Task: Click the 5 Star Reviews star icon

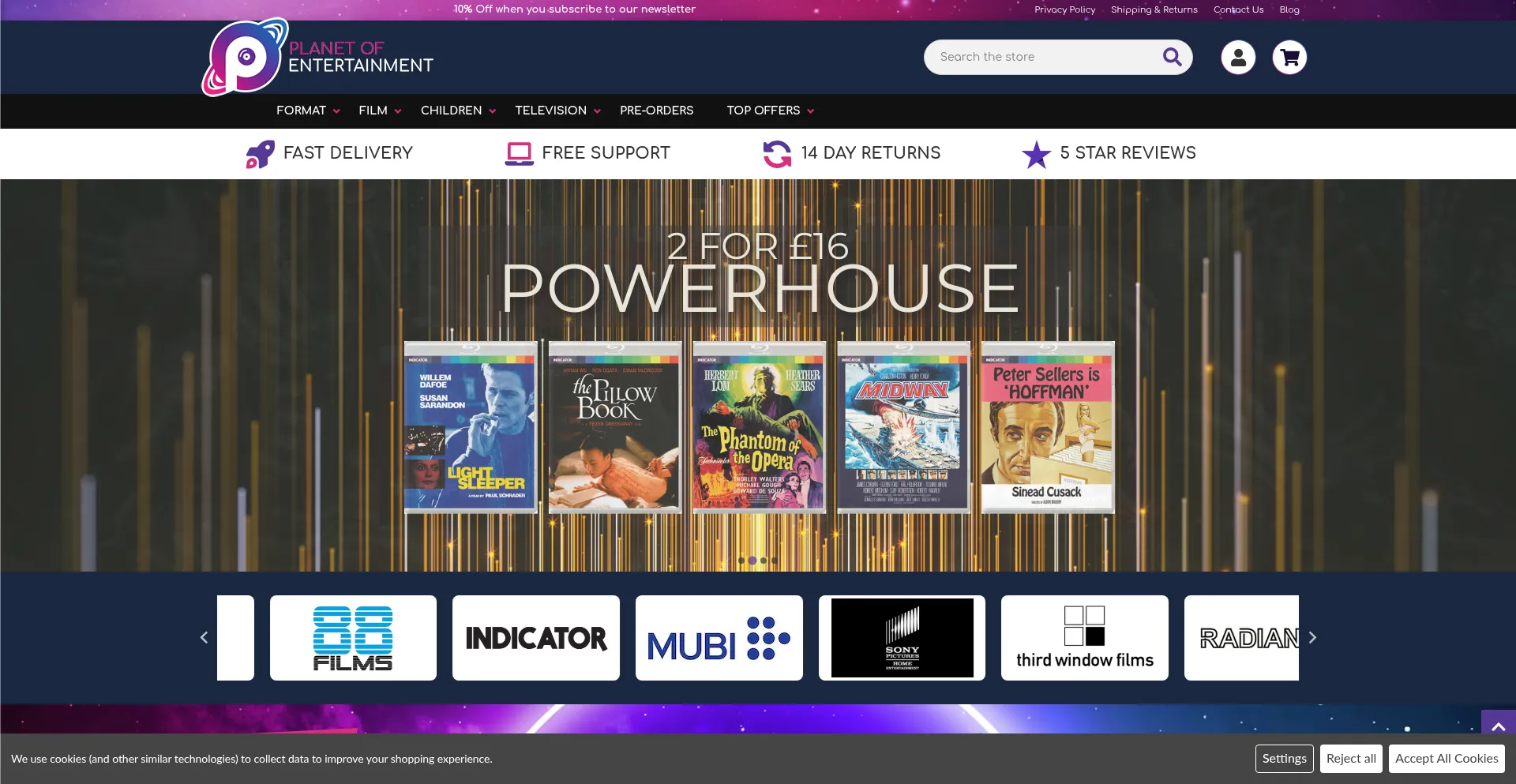Action: [x=1036, y=154]
